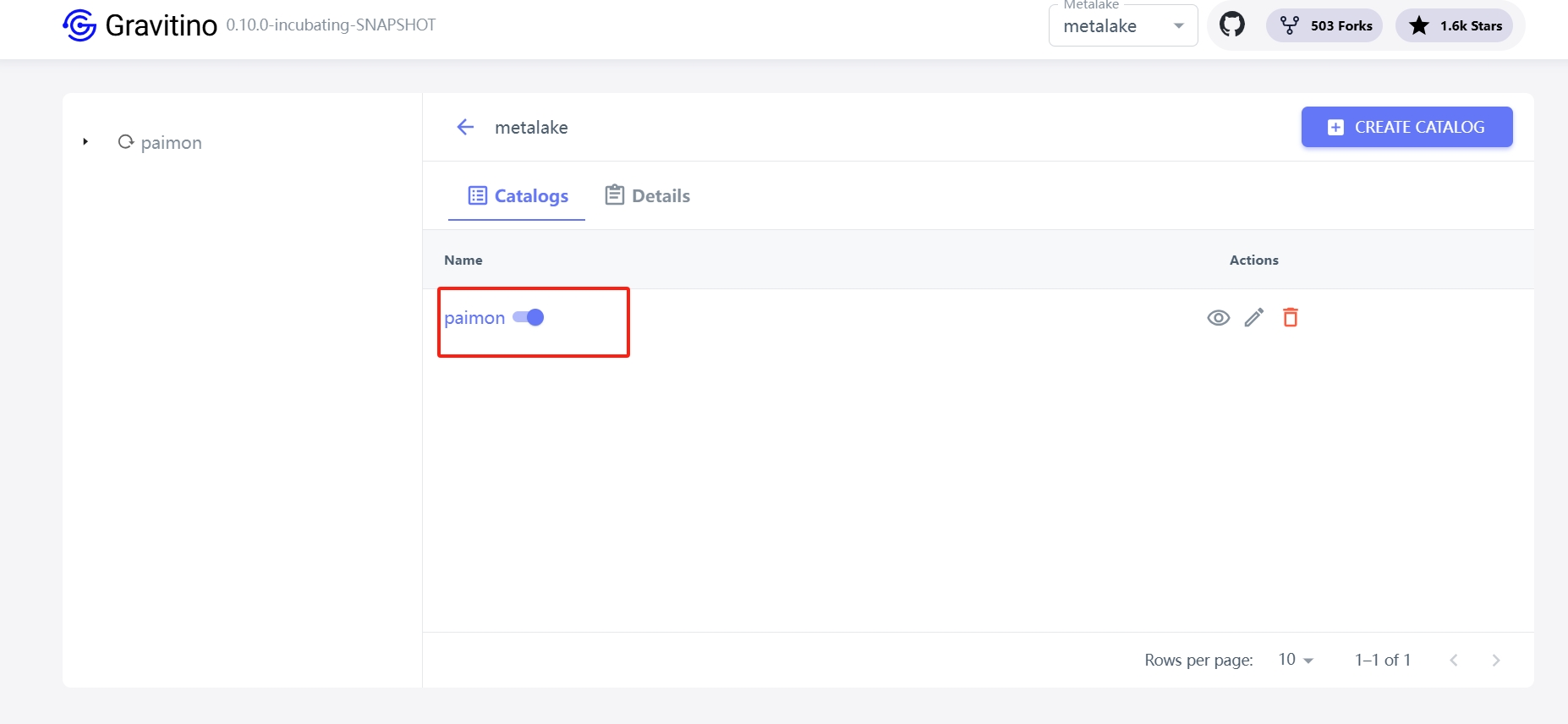
Task: Select paimon in the left tree
Action: pyautogui.click(x=172, y=142)
